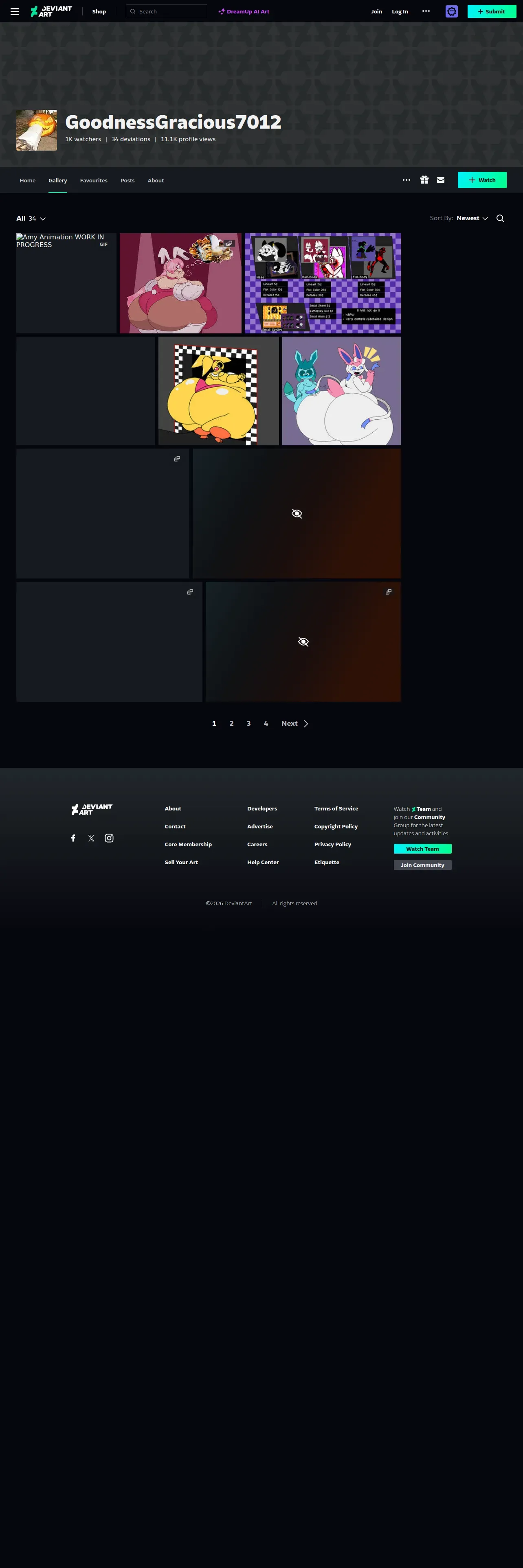Image resolution: width=523 pixels, height=1568 pixels.
Task: Open Help Center link
Action: coord(263,862)
